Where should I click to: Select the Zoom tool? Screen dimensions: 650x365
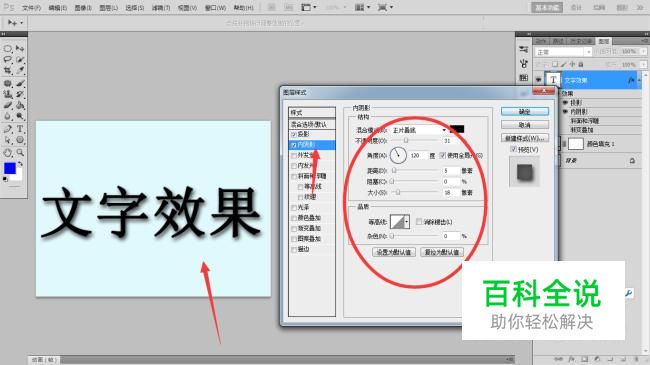[x=20, y=153]
